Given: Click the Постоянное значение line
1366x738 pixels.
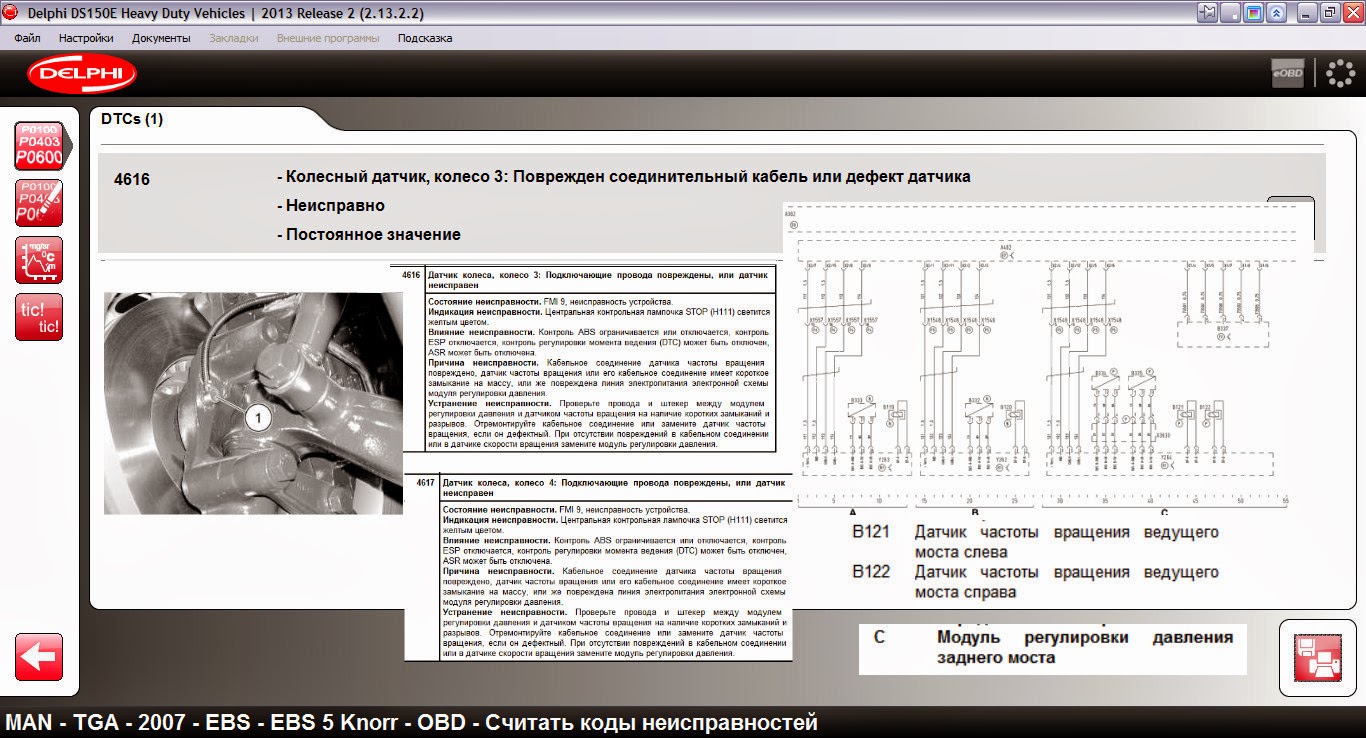Looking at the screenshot, I should tap(369, 234).
